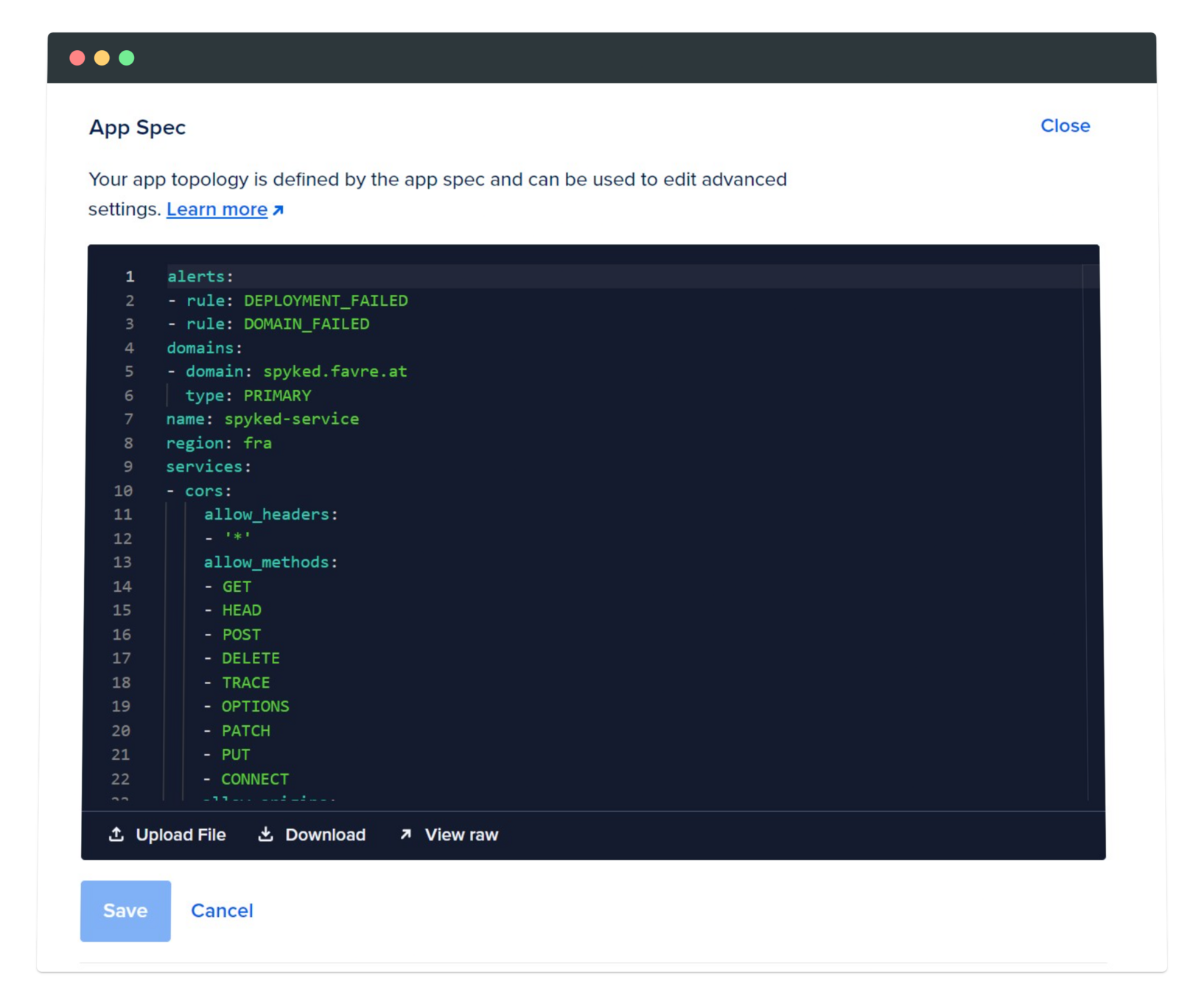Open the Learn more link
Viewport: 1204px width, 995px height.
pyautogui.click(x=217, y=209)
